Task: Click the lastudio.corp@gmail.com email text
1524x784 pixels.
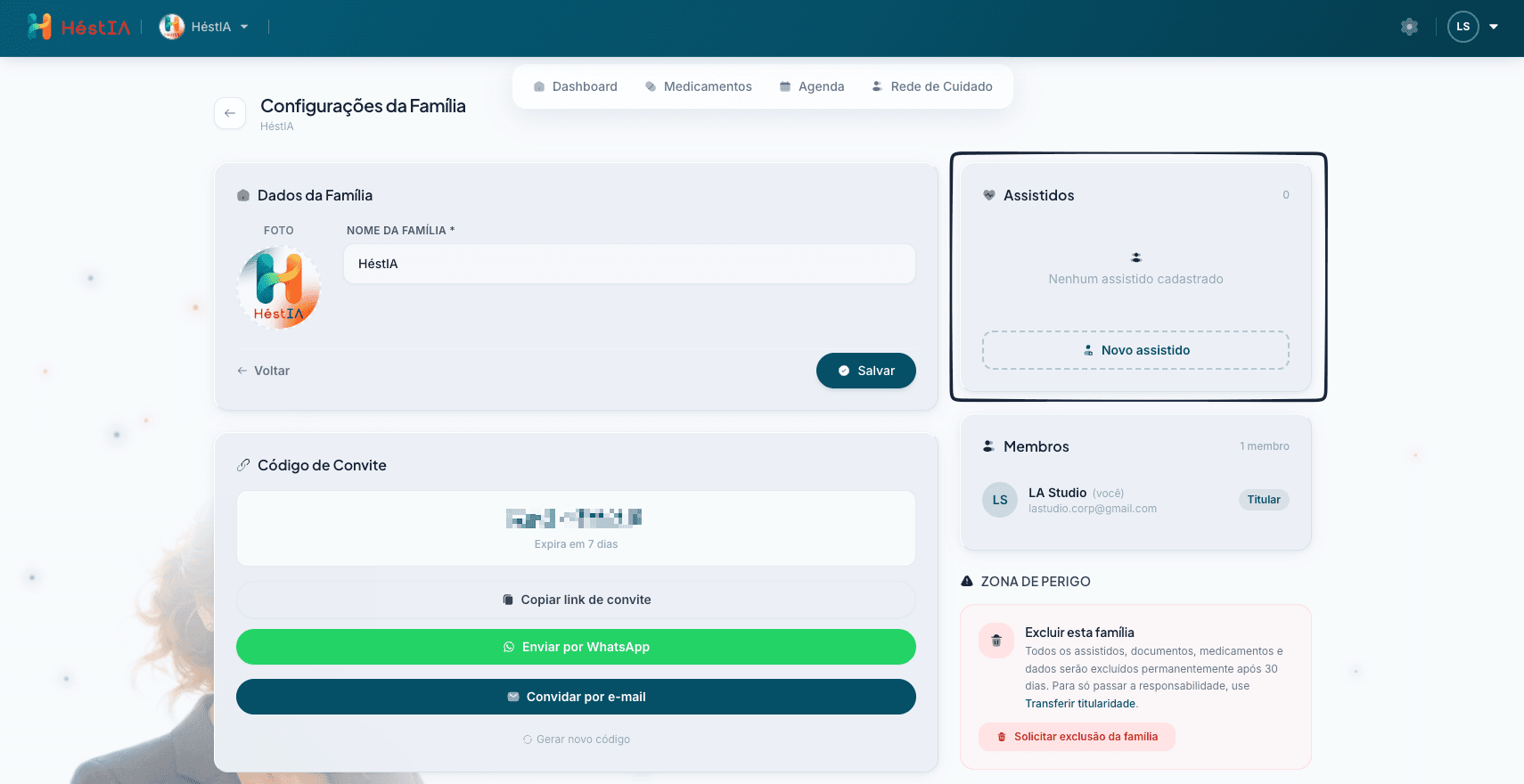Action: (x=1093, y=509)
